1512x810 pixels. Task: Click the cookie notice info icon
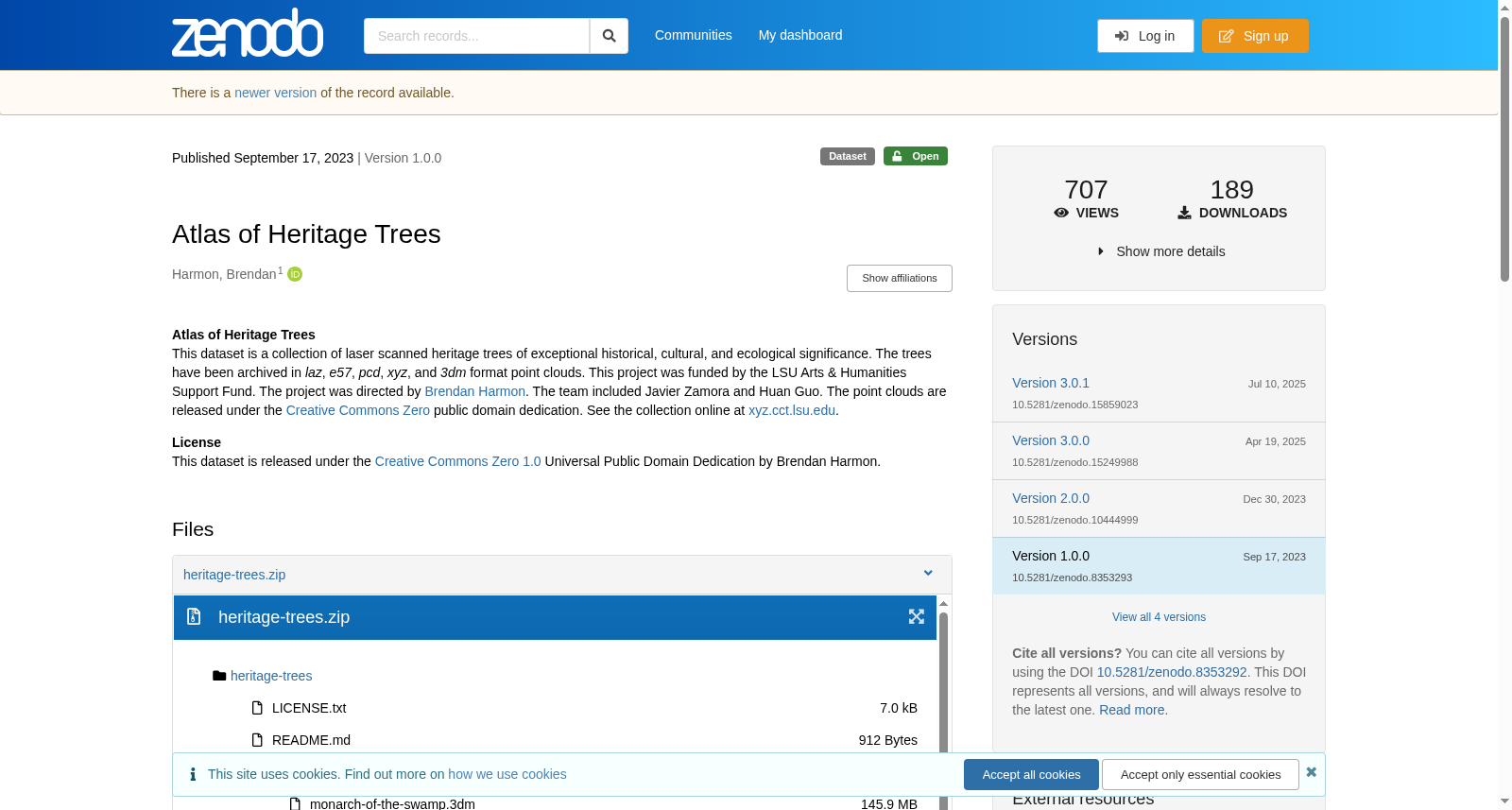tap(193, 774)
